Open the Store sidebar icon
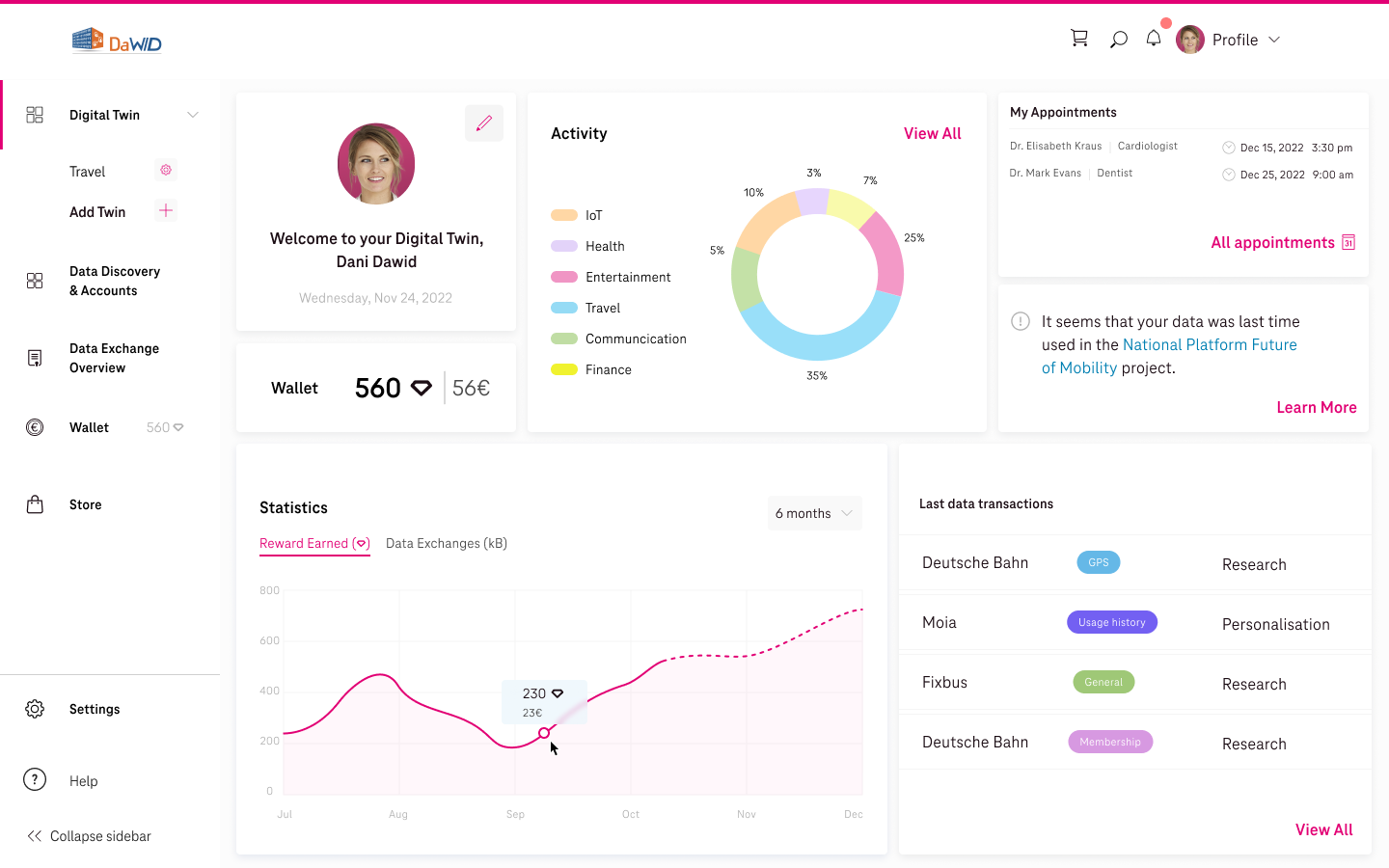The image size is (1389, 868). pyautogui.click(x=35, y=503)
